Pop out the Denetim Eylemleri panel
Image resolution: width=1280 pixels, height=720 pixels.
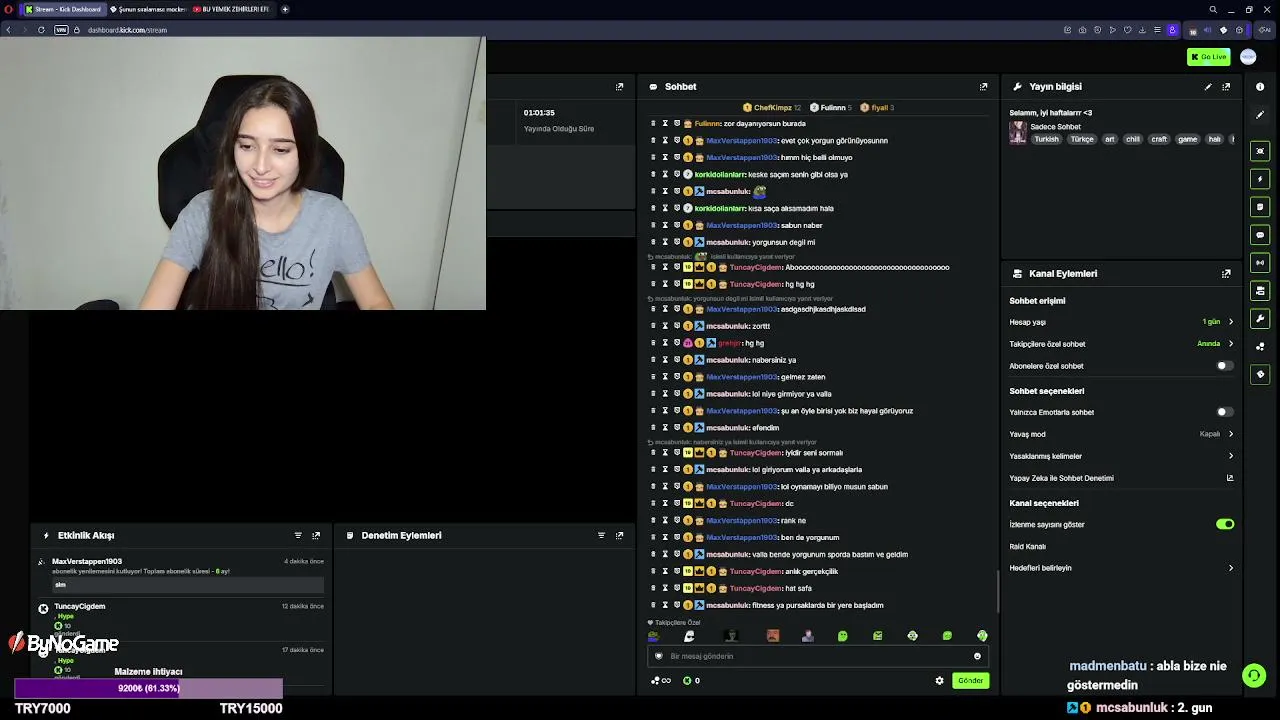(x=619, y=535)
